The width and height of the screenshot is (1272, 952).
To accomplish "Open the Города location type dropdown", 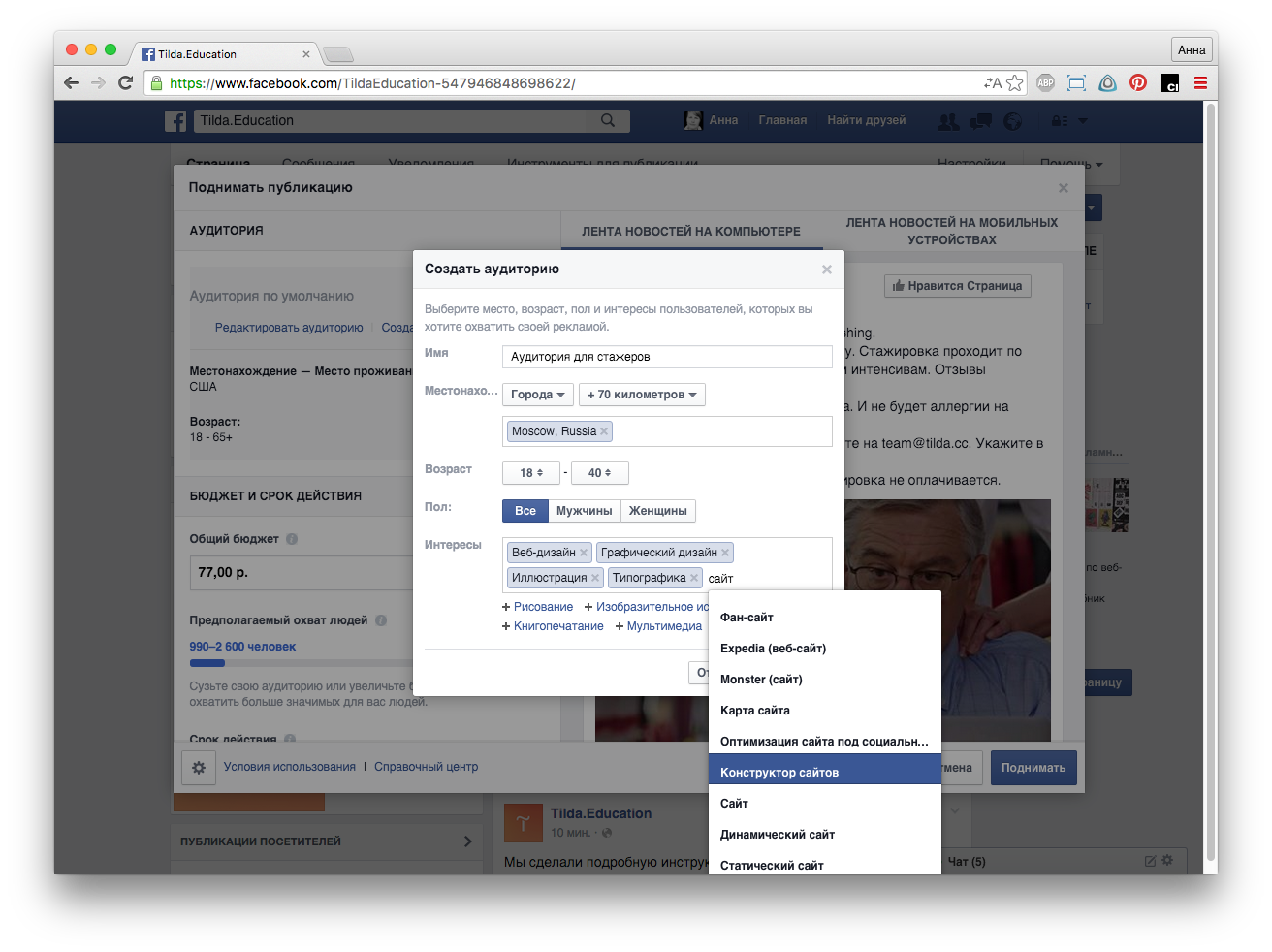I will click(x=537, y=395).
